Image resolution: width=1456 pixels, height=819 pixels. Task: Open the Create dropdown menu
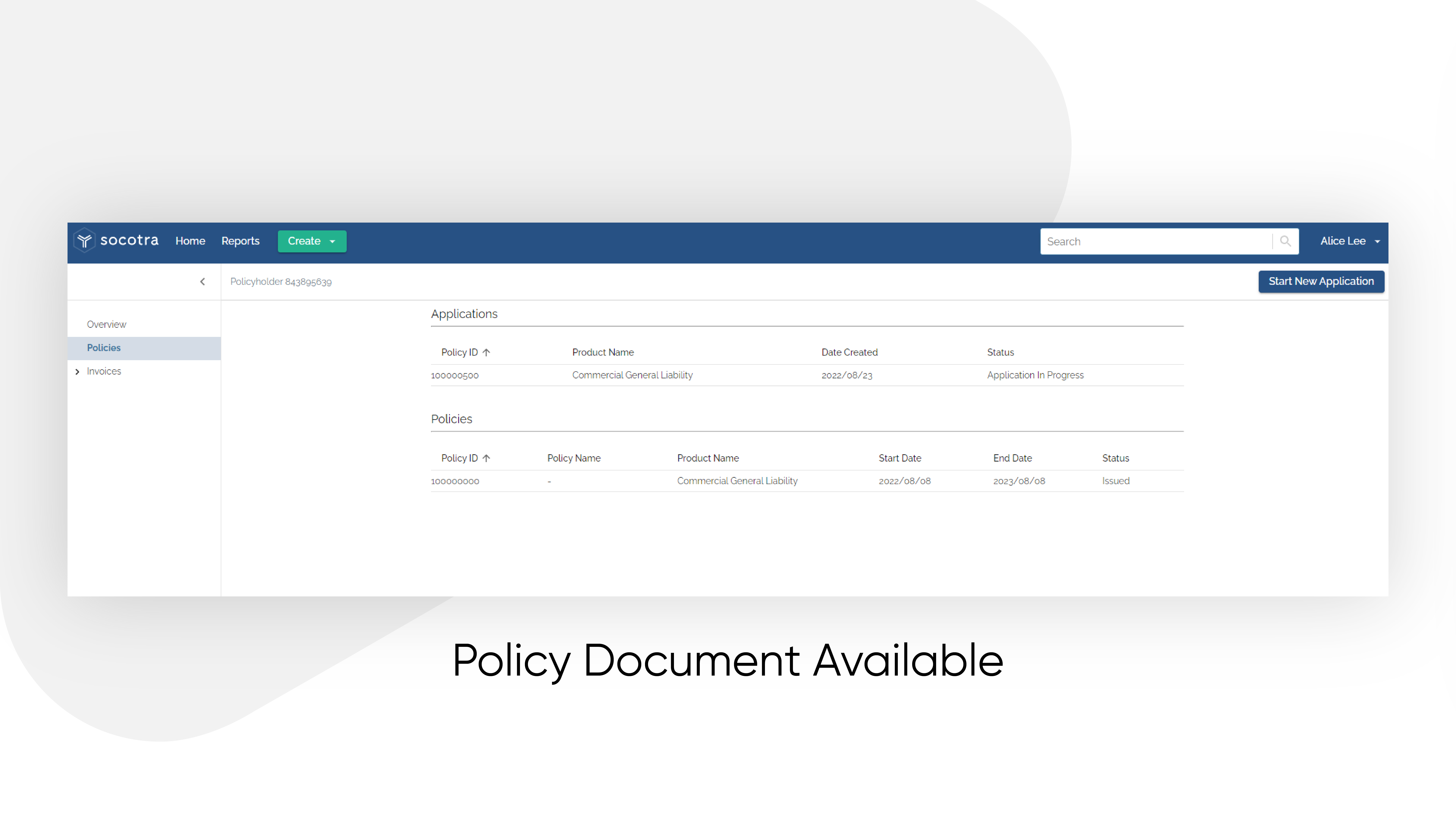click(x=311, y=241)
